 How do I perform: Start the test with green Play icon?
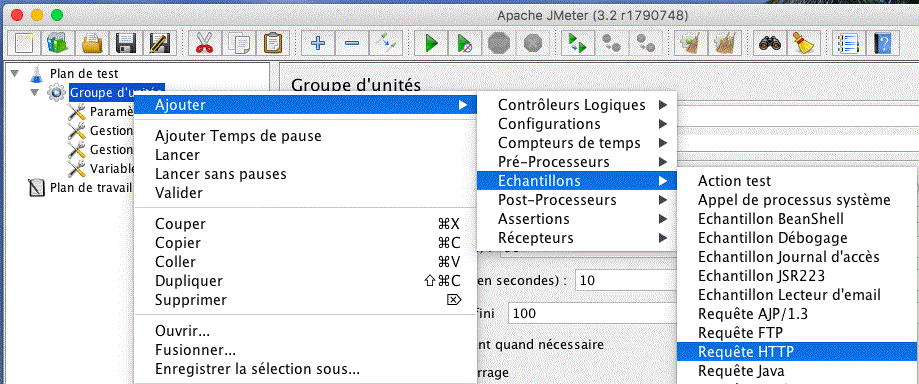(431, 43)
